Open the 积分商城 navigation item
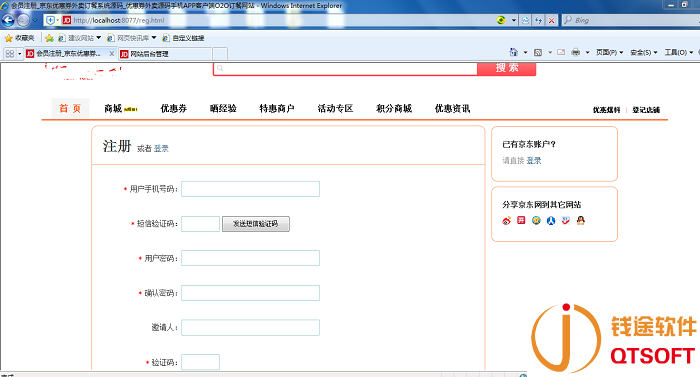The height and width of the screenshot is (377, 700). (394, 109)
